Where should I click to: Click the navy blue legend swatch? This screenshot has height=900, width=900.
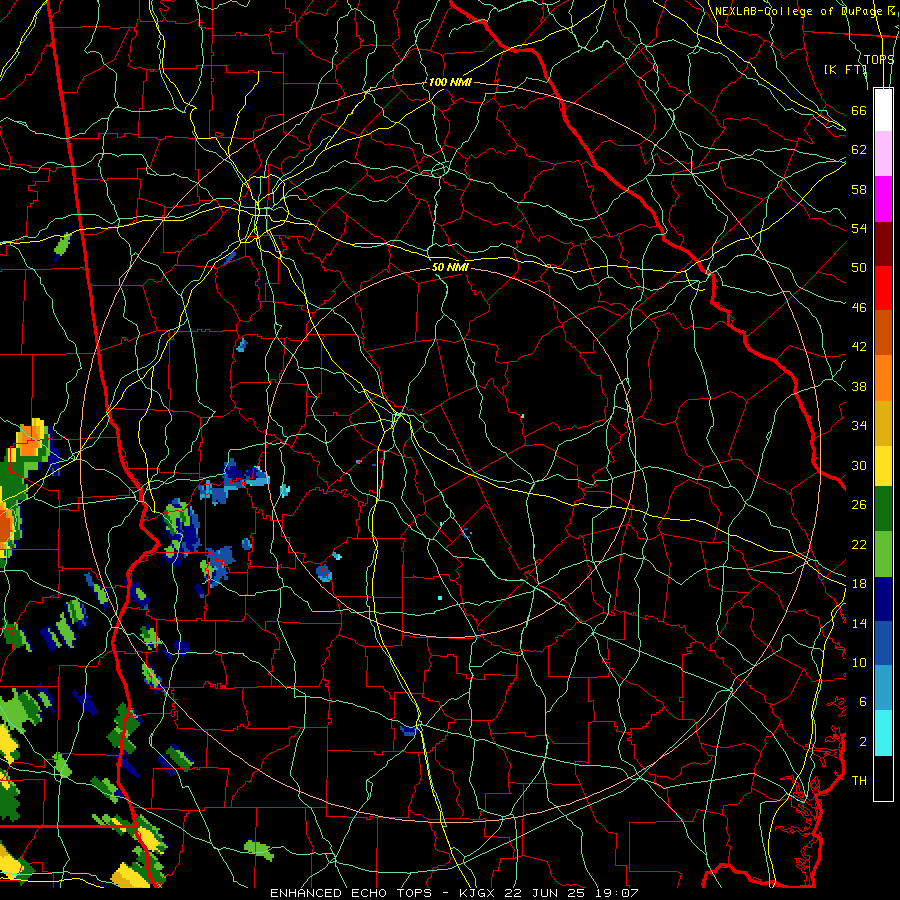click(x=883, y=599)
